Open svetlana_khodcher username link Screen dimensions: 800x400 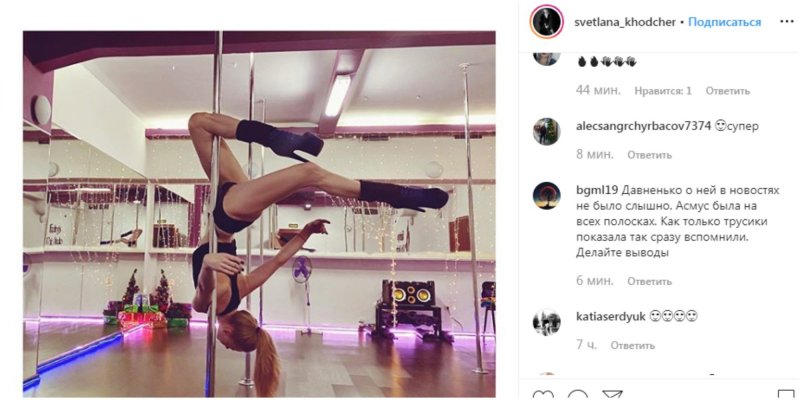(x=625, y=22)
